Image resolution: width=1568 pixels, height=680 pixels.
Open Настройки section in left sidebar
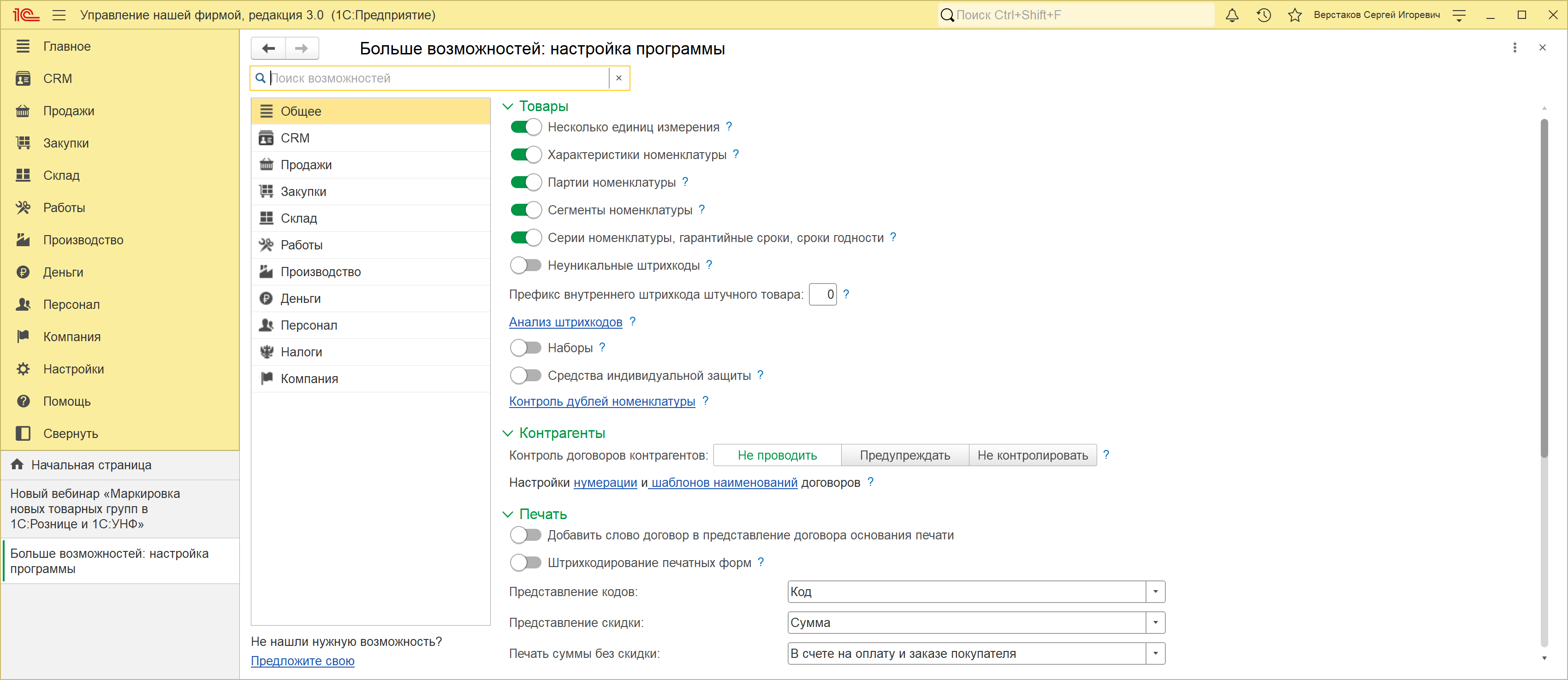tap(120, 369)
